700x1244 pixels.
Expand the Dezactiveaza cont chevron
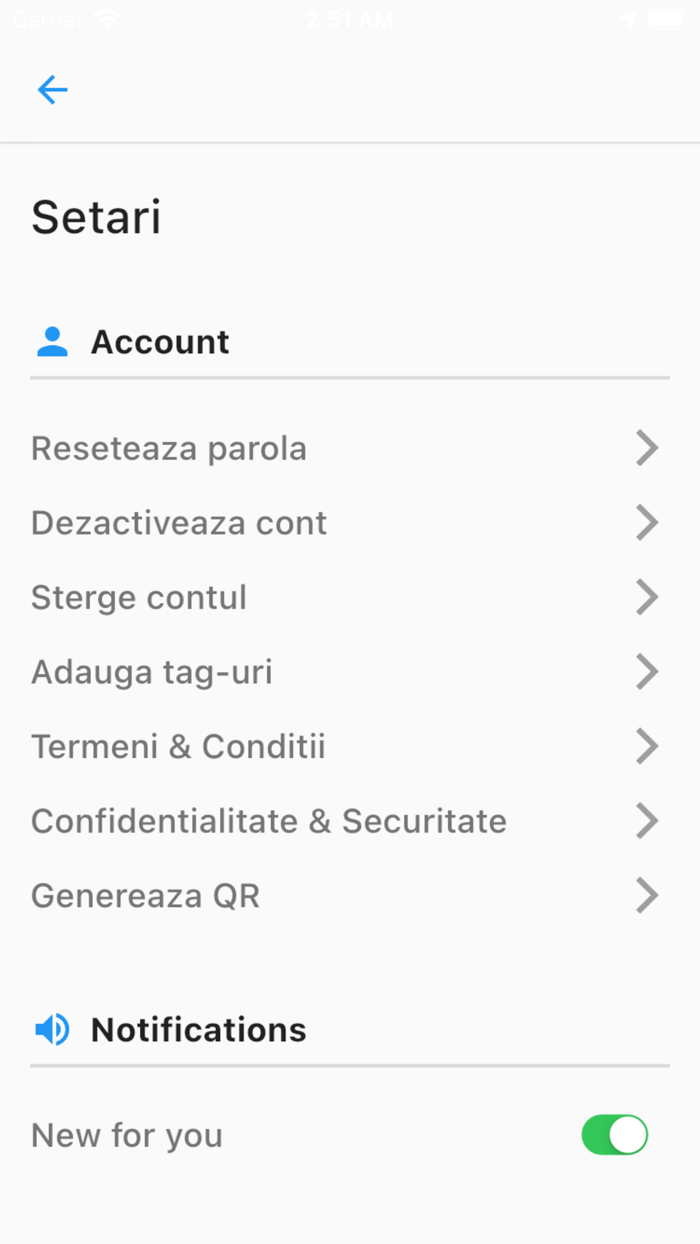coord(647,523)
